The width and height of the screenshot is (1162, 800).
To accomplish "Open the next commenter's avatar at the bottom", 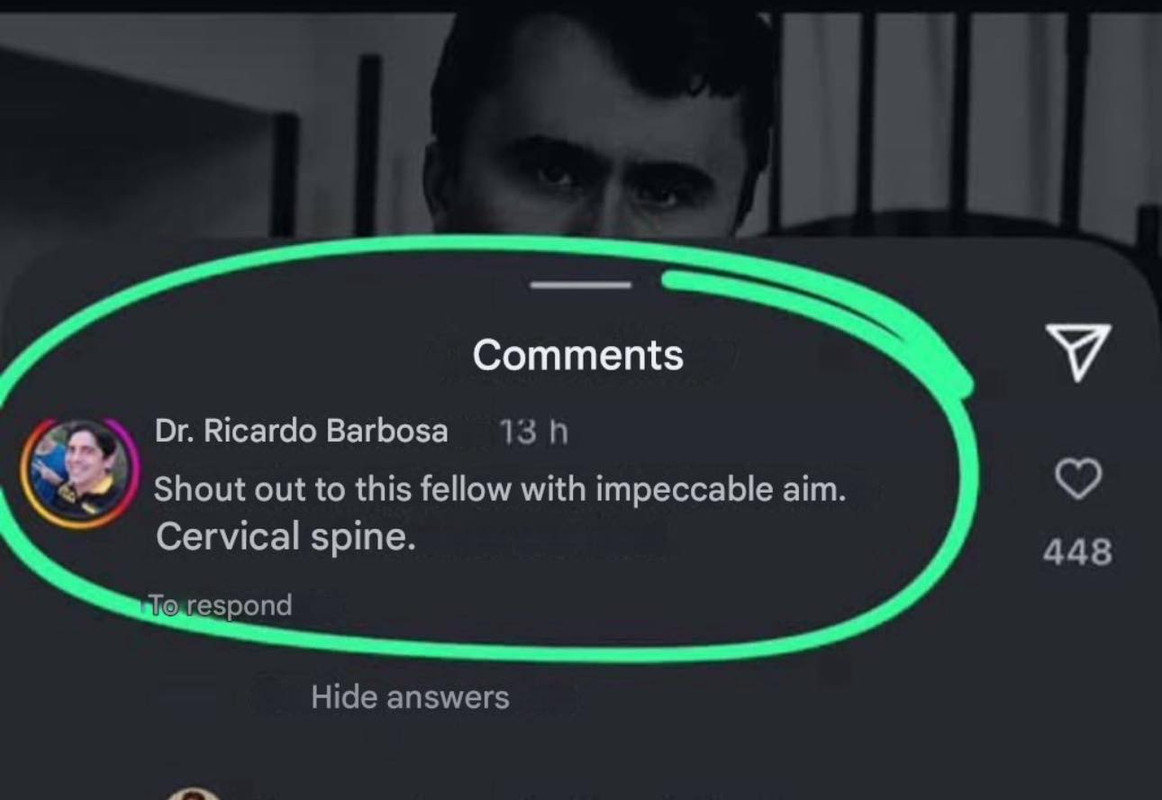I will [193, 794].
